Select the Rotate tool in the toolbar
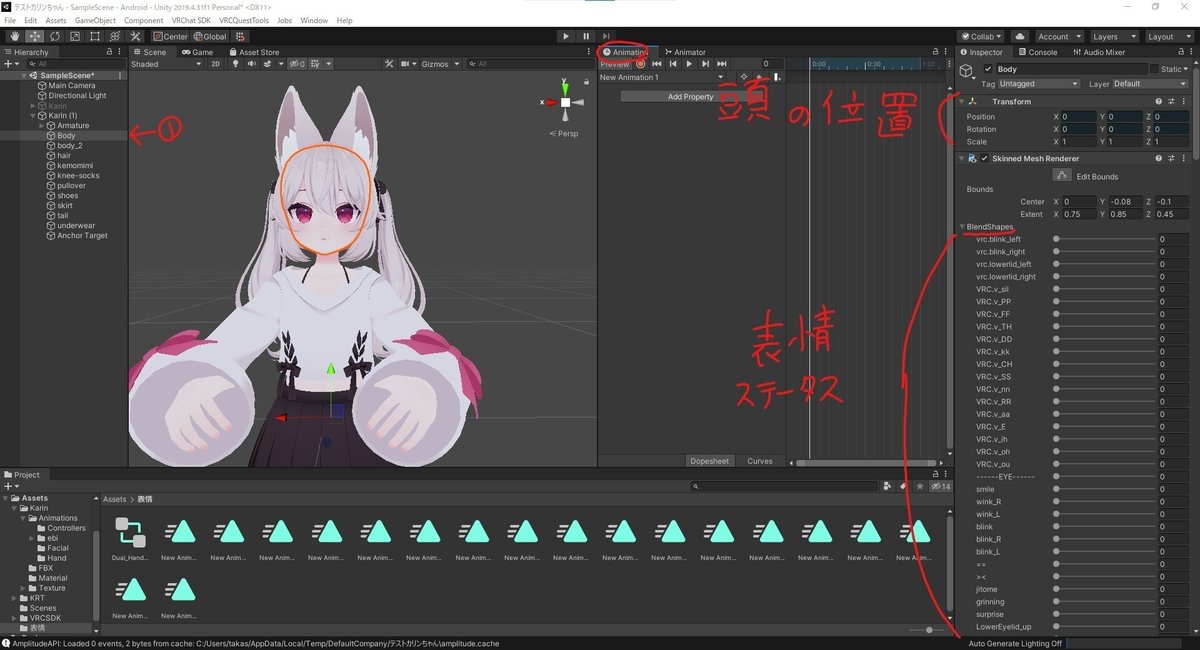Screen dimensions: 1200x650 click(x=54, y=36)
